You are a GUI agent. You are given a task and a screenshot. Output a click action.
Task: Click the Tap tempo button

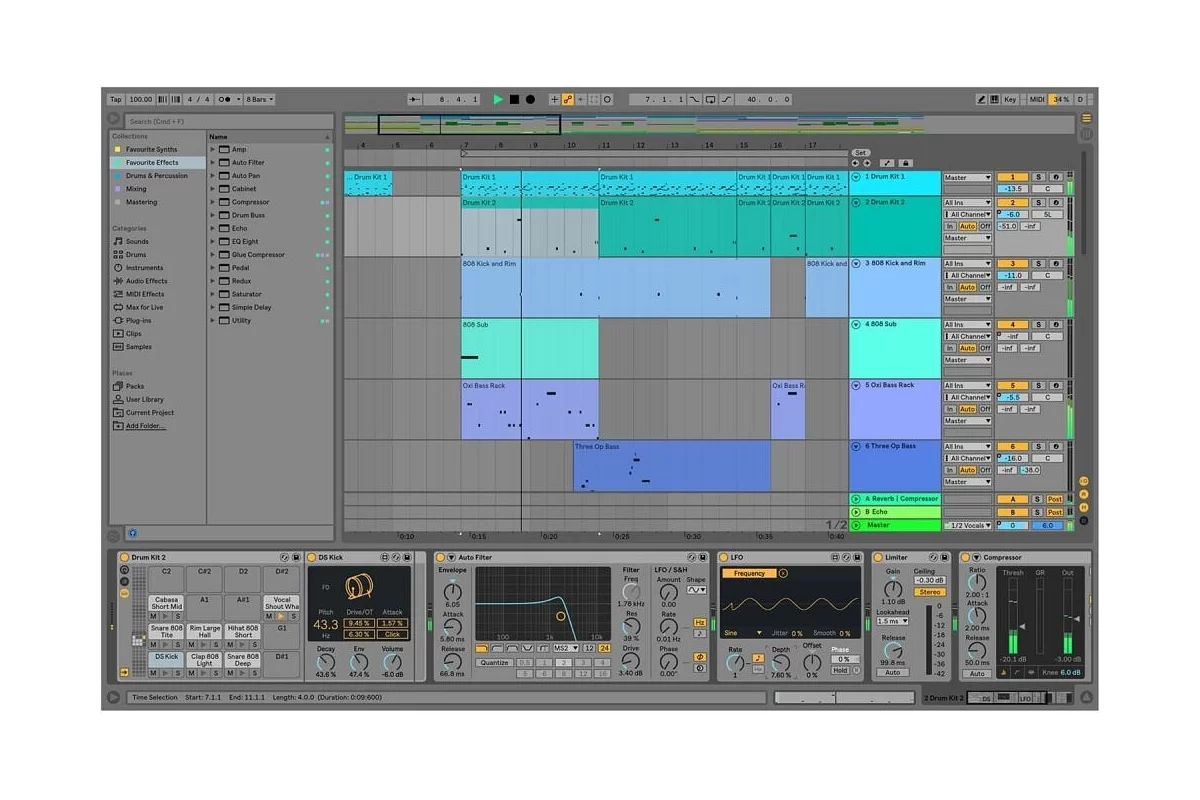(115, 100)
